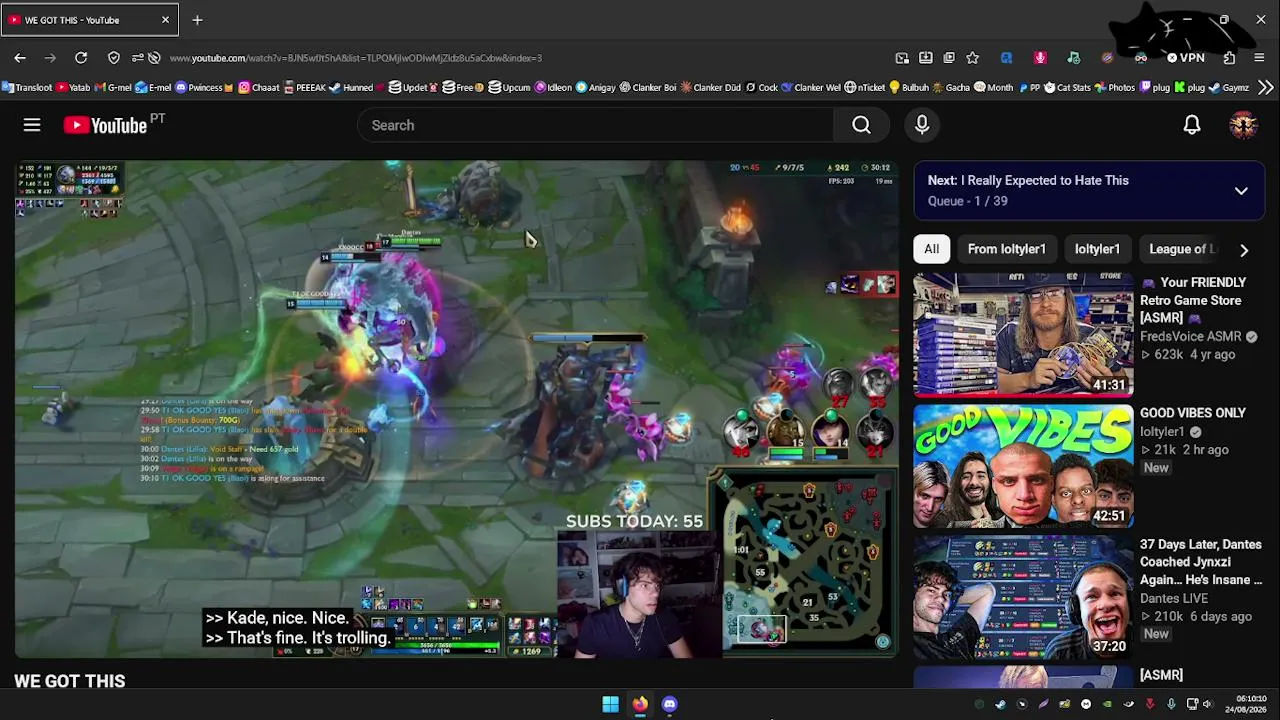Close the WE GOT THIS tab
The height and width of the screenshot is (720, 1280).
pos(165,20)
